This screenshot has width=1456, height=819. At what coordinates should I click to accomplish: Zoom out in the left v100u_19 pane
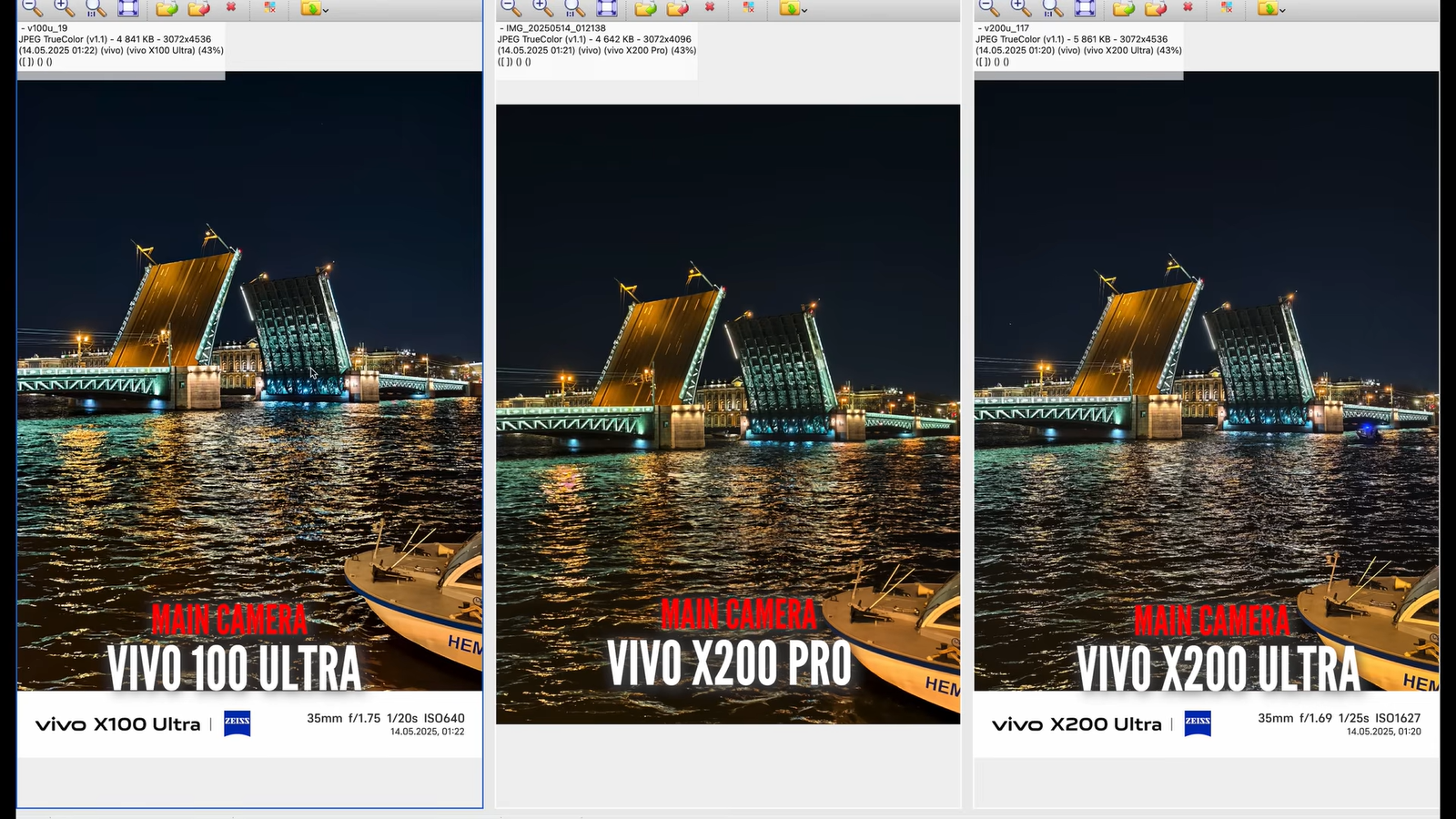[x=32, y=7]
